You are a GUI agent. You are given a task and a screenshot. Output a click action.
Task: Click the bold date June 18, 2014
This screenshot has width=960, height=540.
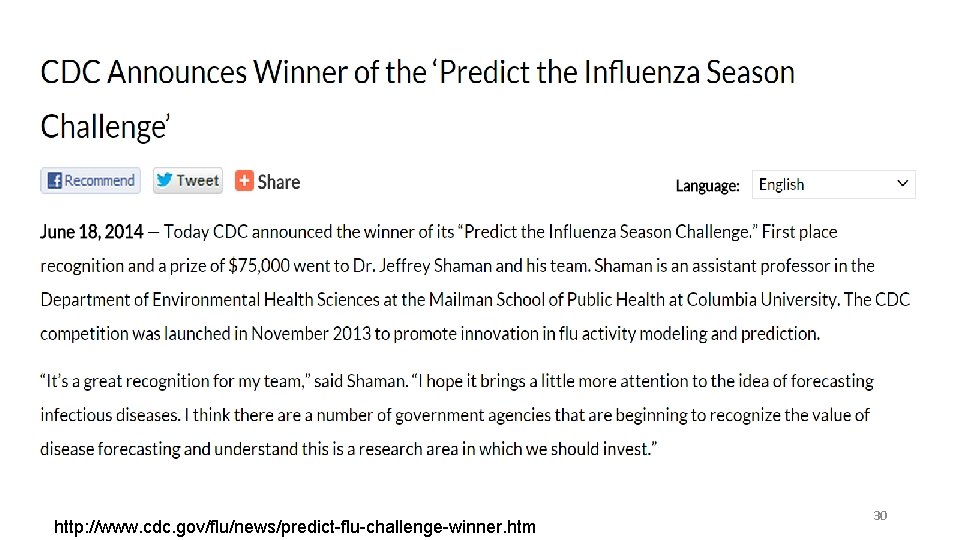(92, 232)
